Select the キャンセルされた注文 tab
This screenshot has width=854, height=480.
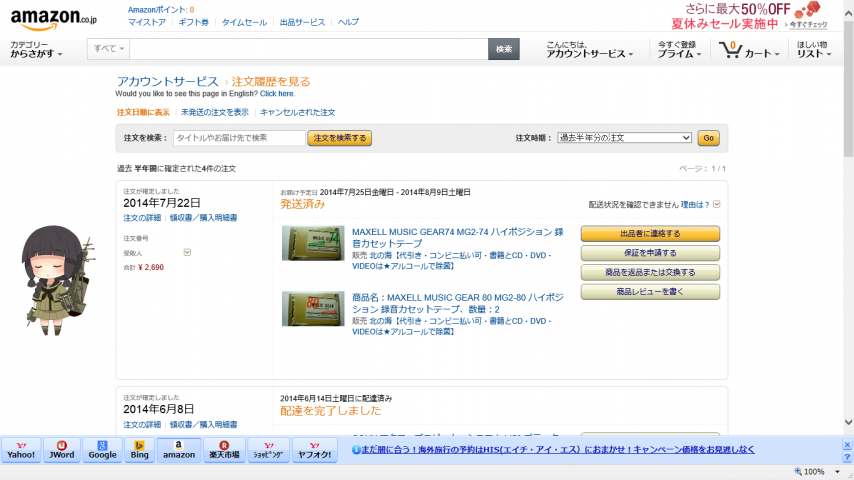click(x=297, y=112)
